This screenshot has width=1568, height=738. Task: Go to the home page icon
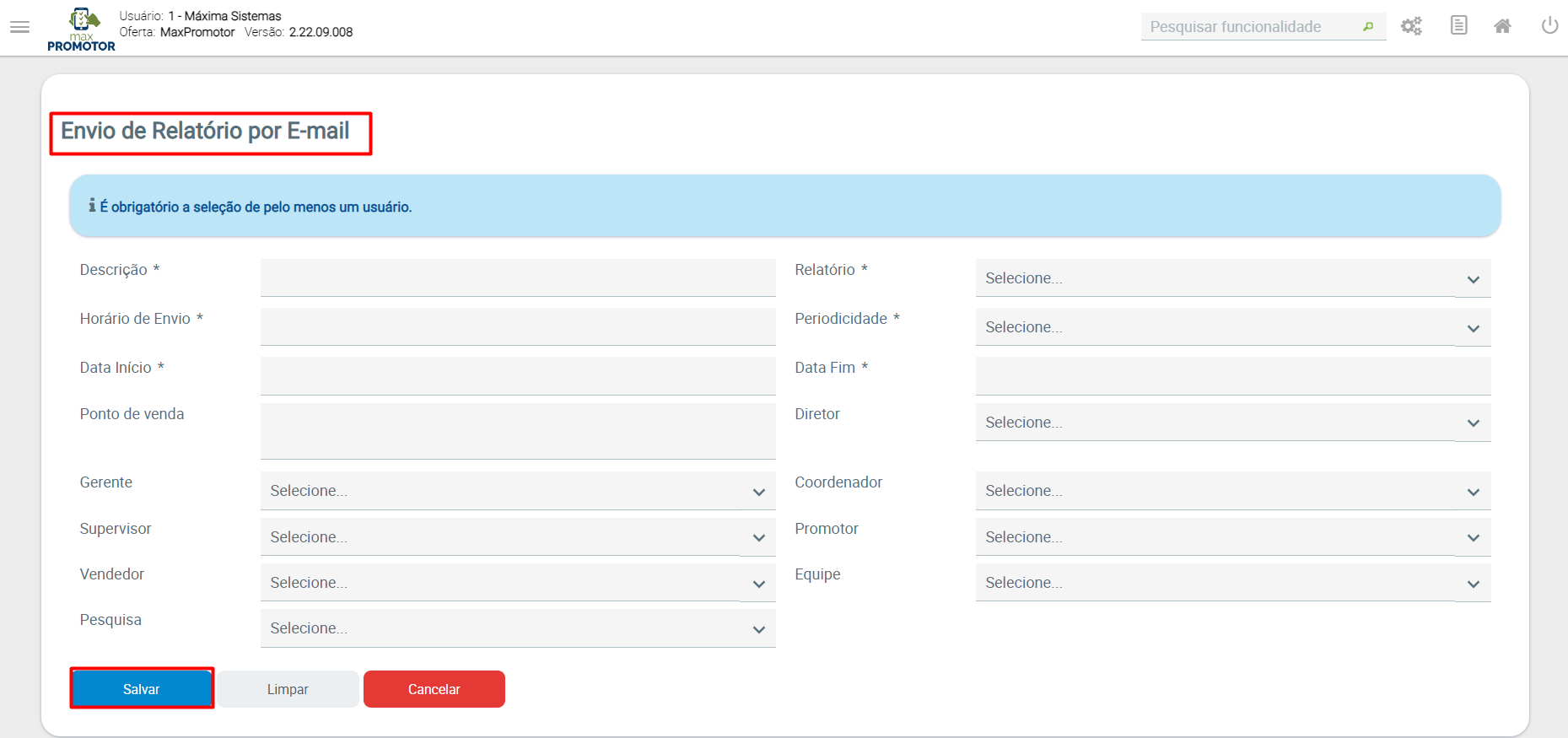1502,26
